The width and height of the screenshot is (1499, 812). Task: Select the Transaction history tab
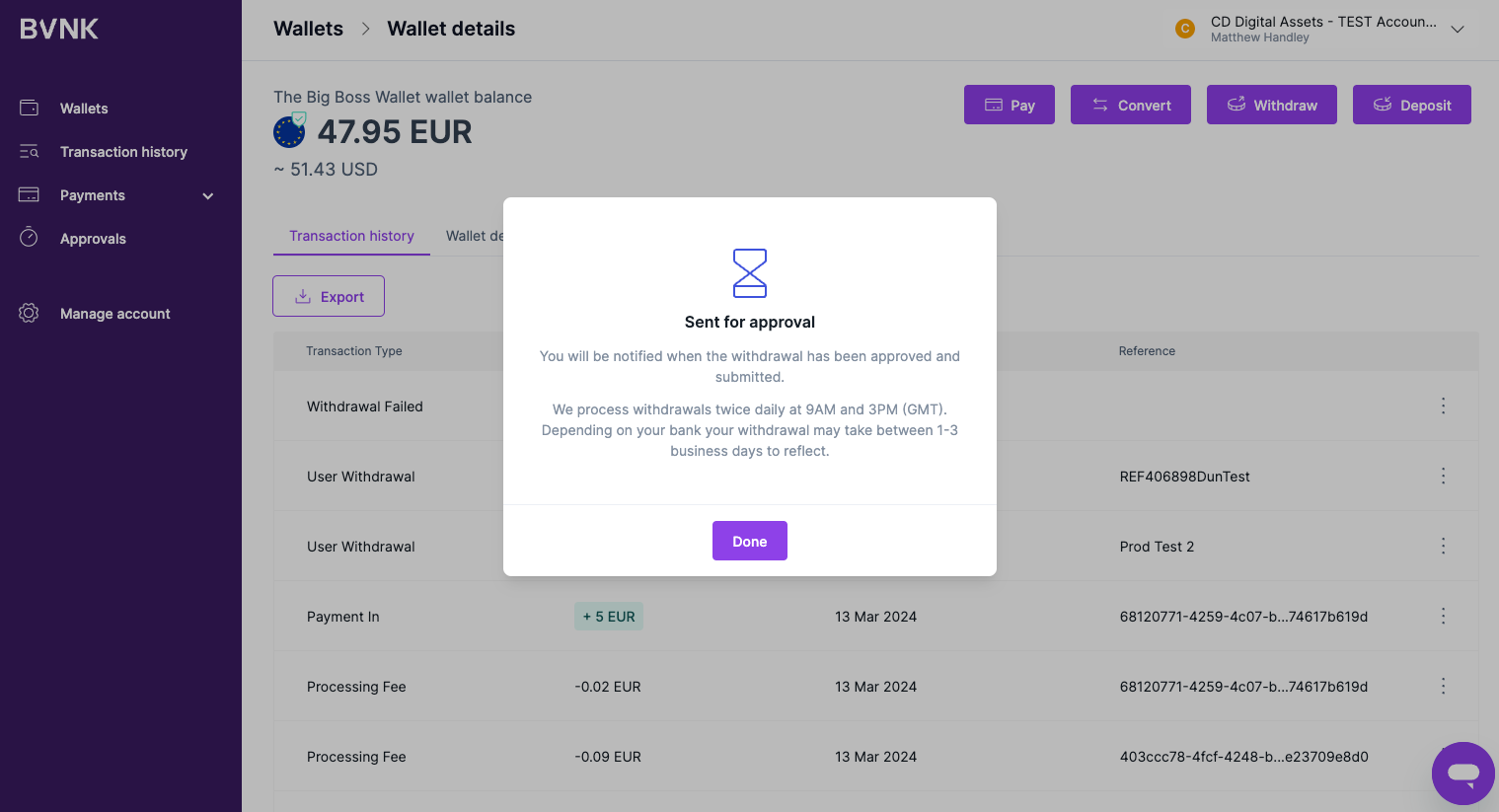click(x=351, y=236)
